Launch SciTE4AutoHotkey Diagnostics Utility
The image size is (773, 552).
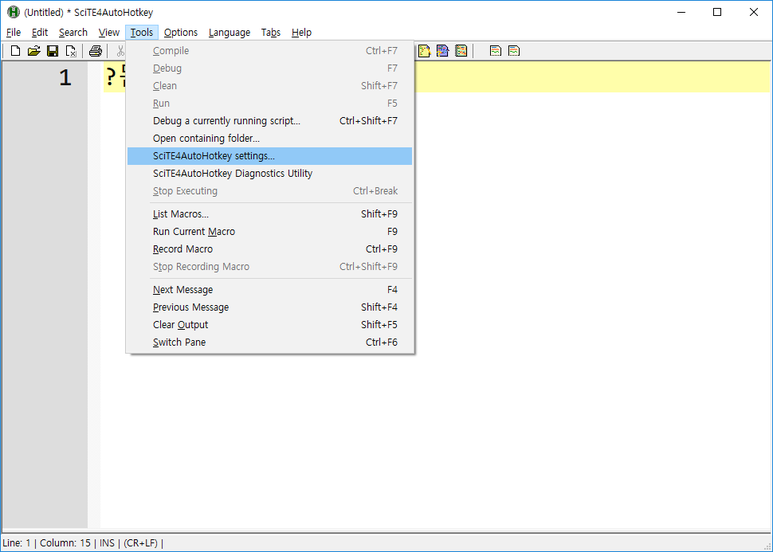click(x=270, y=173)
